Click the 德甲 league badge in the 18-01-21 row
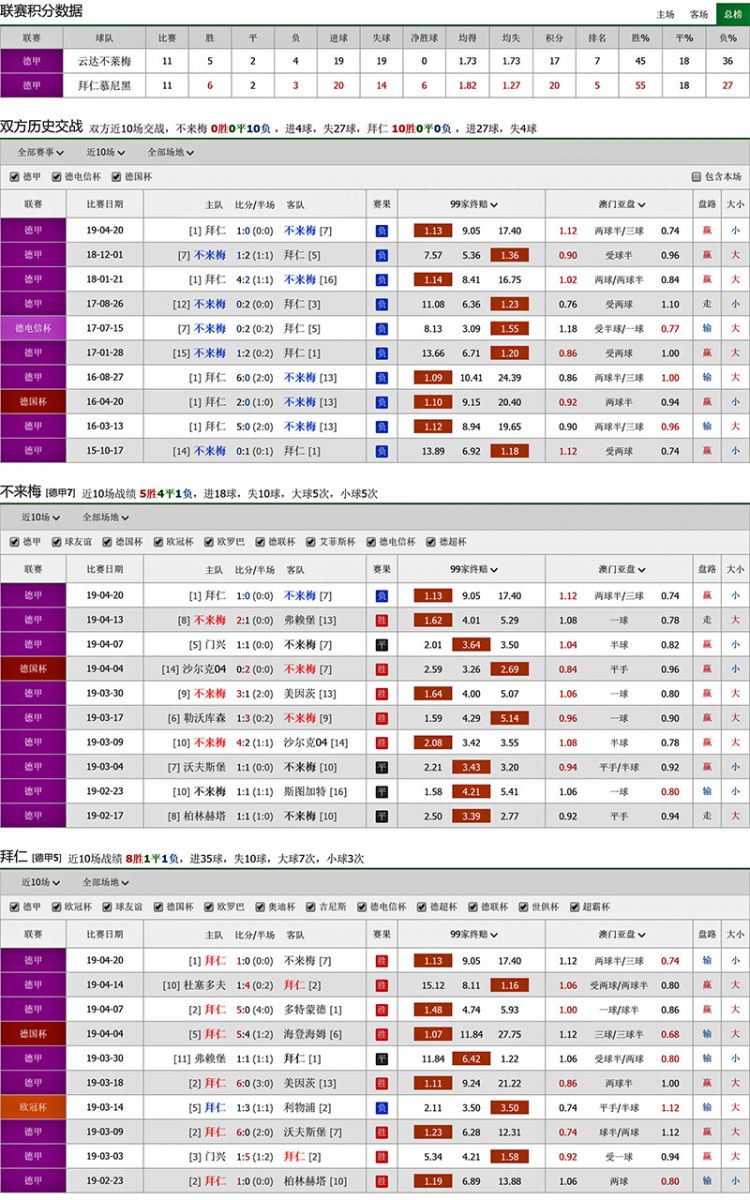Image resolution: width=750 pixels, height=1200 pixels. click(33, 279)
